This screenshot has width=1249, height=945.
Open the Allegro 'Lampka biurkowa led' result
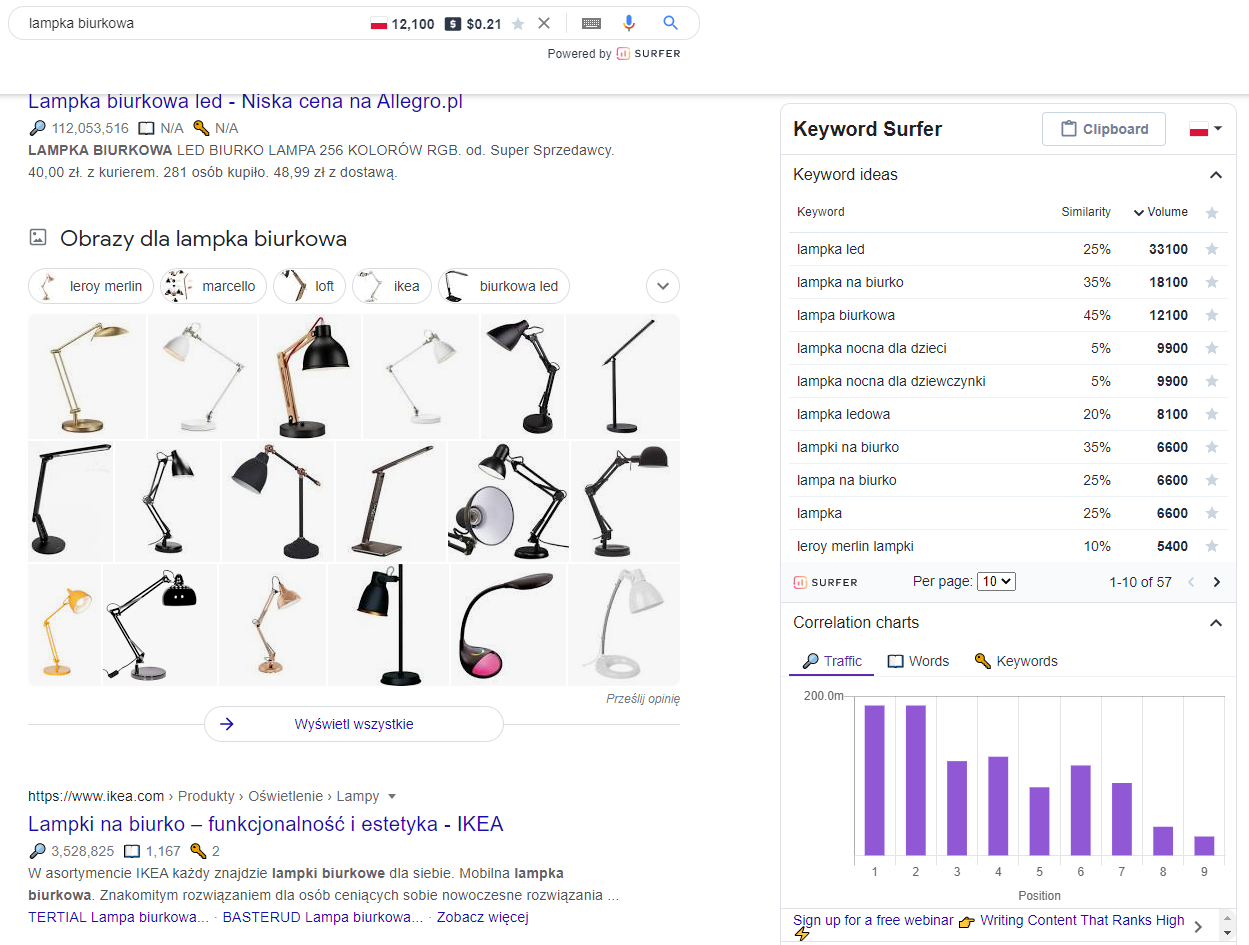click(x=245, y=101)
